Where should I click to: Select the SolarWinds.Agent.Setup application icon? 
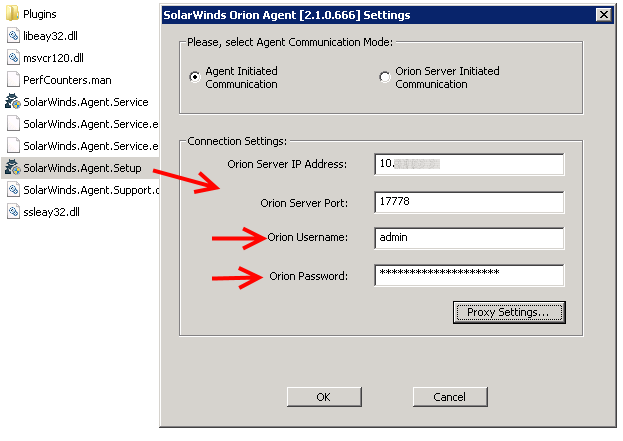pyautogui.click(x=13, y=167)
